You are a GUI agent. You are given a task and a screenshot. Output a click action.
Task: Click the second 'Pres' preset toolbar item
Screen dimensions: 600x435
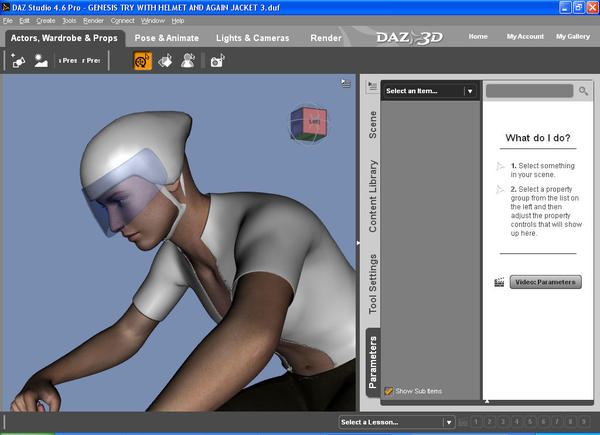[x=91, y=61]
